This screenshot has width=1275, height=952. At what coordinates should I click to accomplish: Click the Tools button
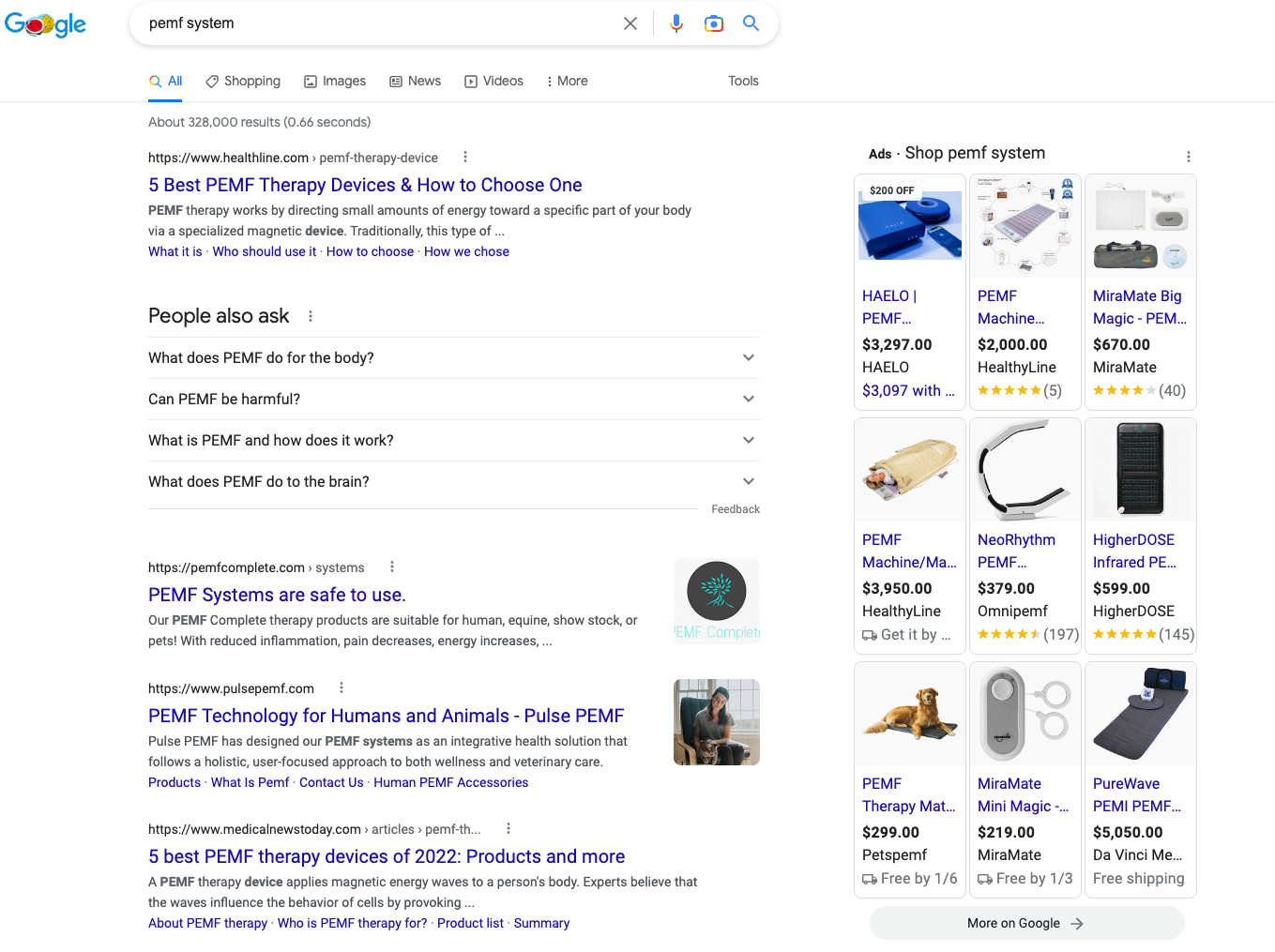743,82
